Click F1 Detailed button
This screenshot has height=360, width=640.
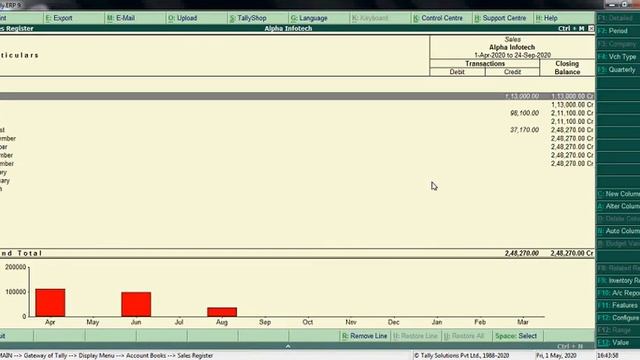click(x=618, y=18)
